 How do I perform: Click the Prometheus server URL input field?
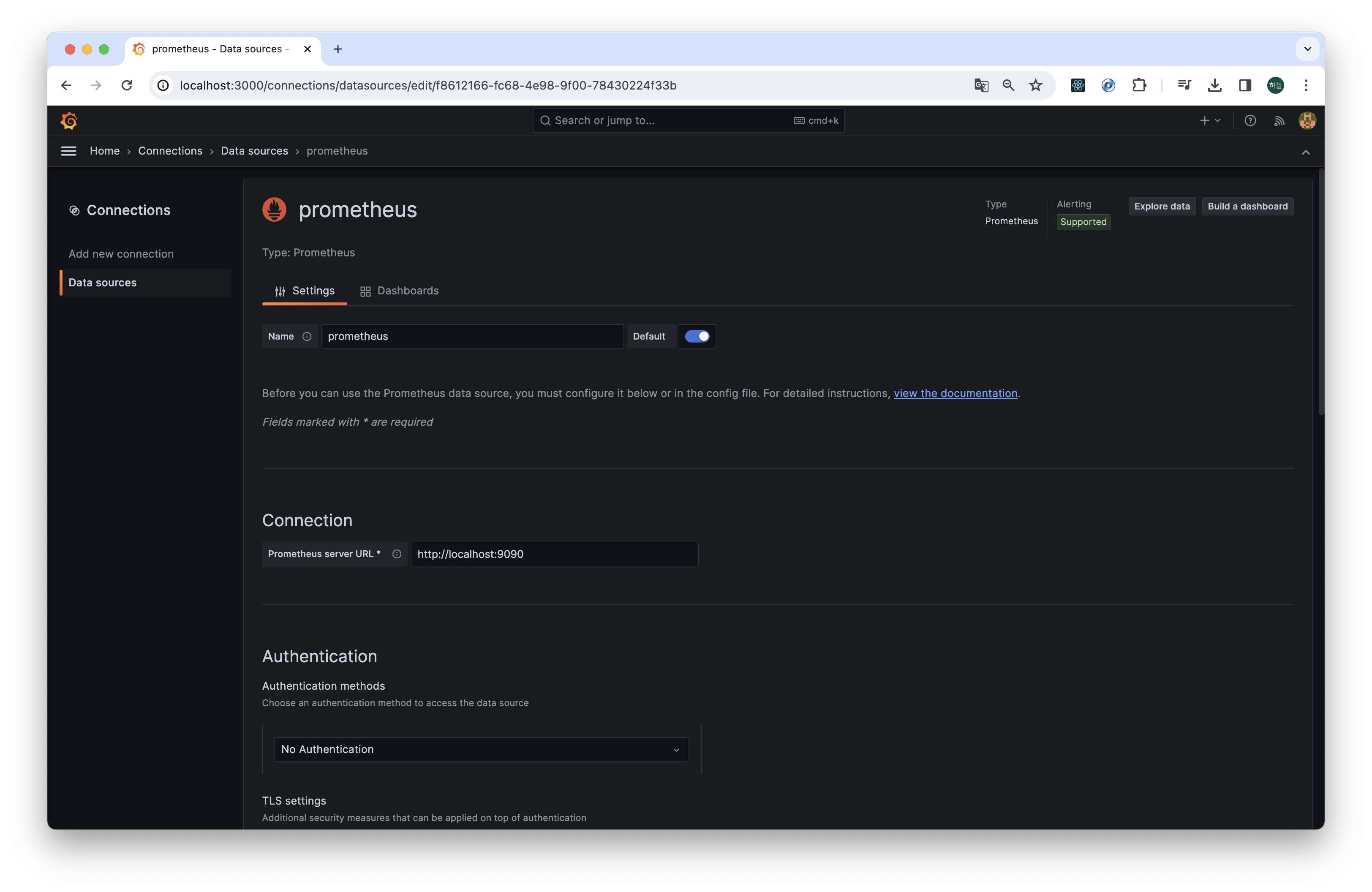(x=553, y=554)
